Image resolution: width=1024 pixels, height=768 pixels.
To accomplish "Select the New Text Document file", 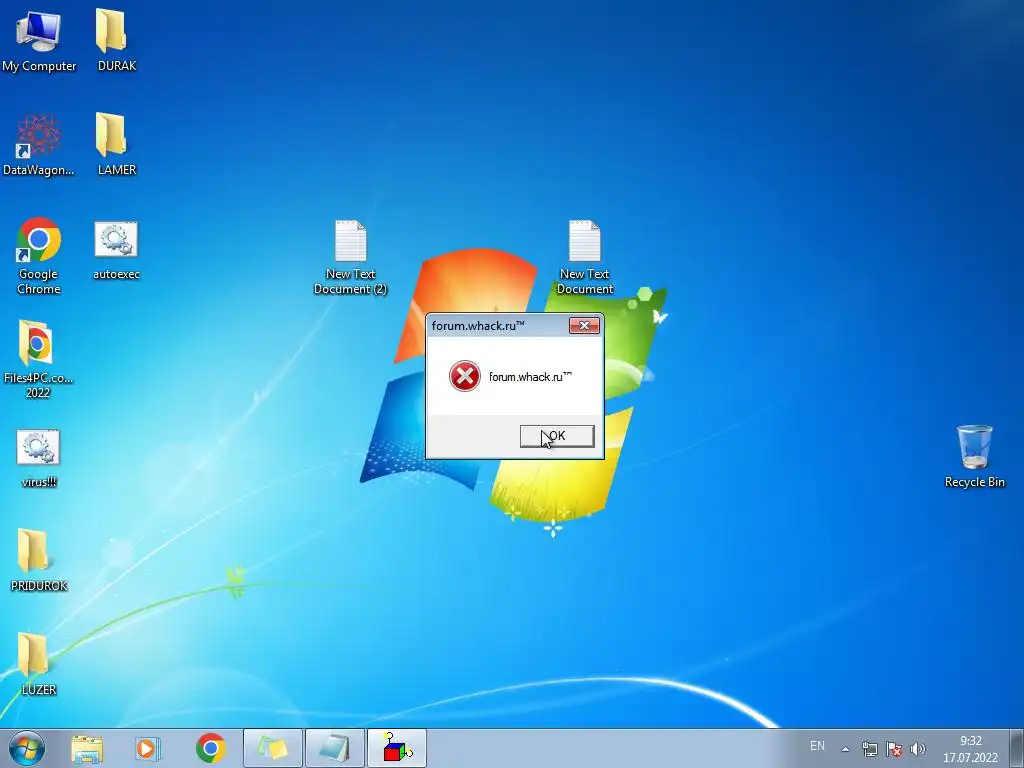I will coord(584,257).
